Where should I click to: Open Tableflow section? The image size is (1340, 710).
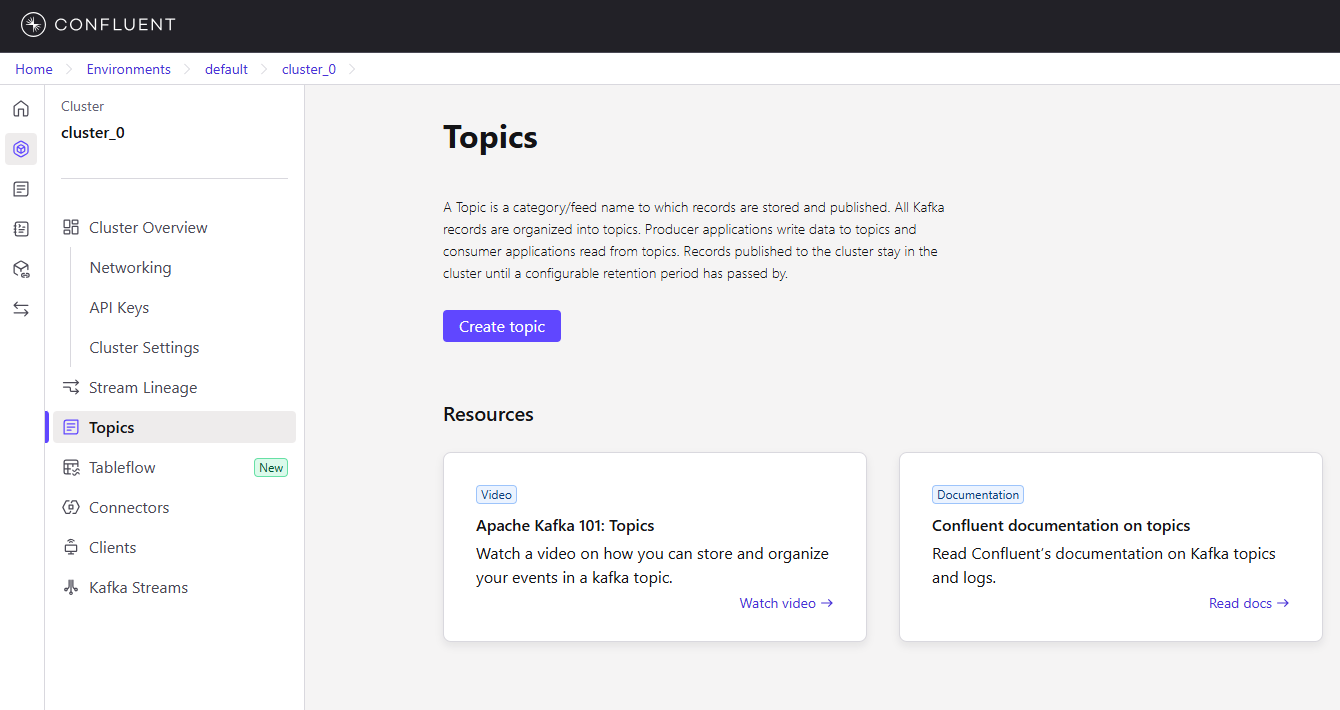(122, 467)
